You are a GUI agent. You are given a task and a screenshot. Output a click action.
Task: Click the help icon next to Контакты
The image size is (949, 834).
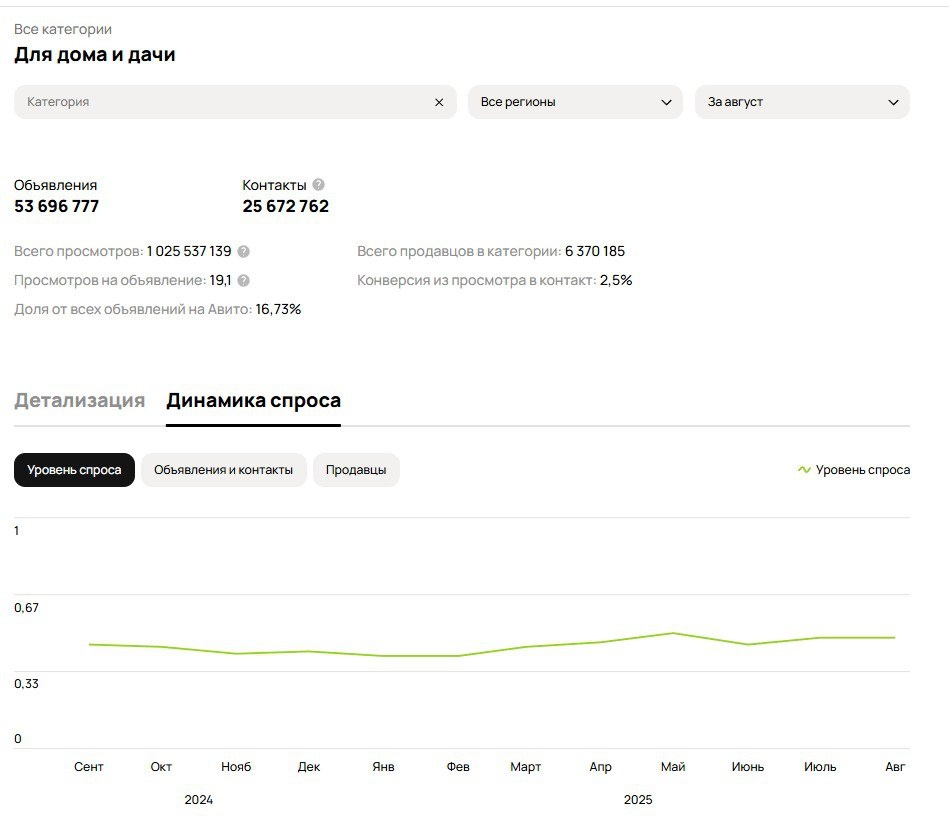pos(318,185)
